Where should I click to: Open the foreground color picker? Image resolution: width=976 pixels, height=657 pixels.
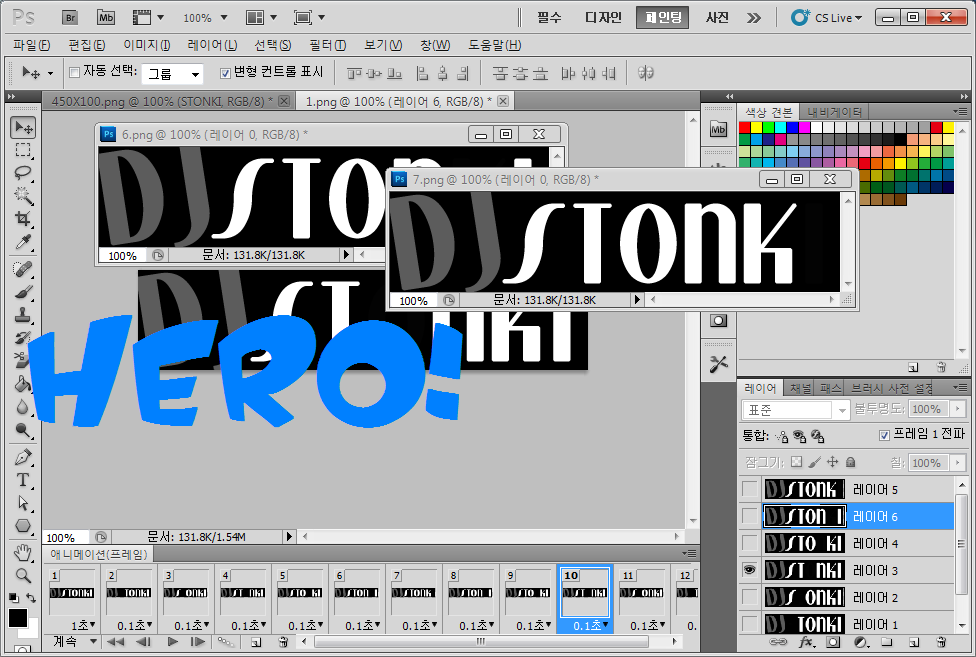(x=17, y=618)
